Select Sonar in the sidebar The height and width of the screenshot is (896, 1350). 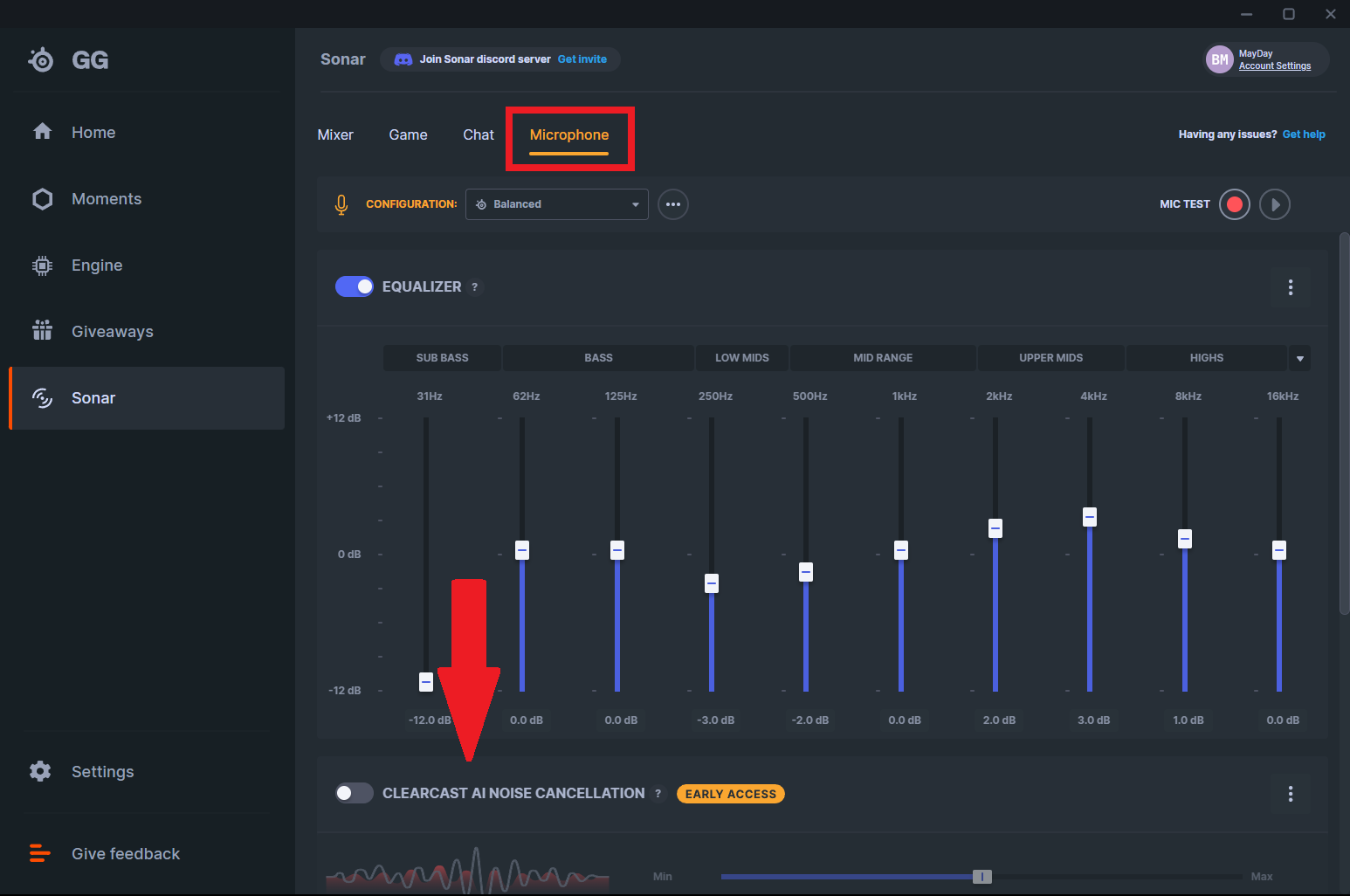point(147,397)
